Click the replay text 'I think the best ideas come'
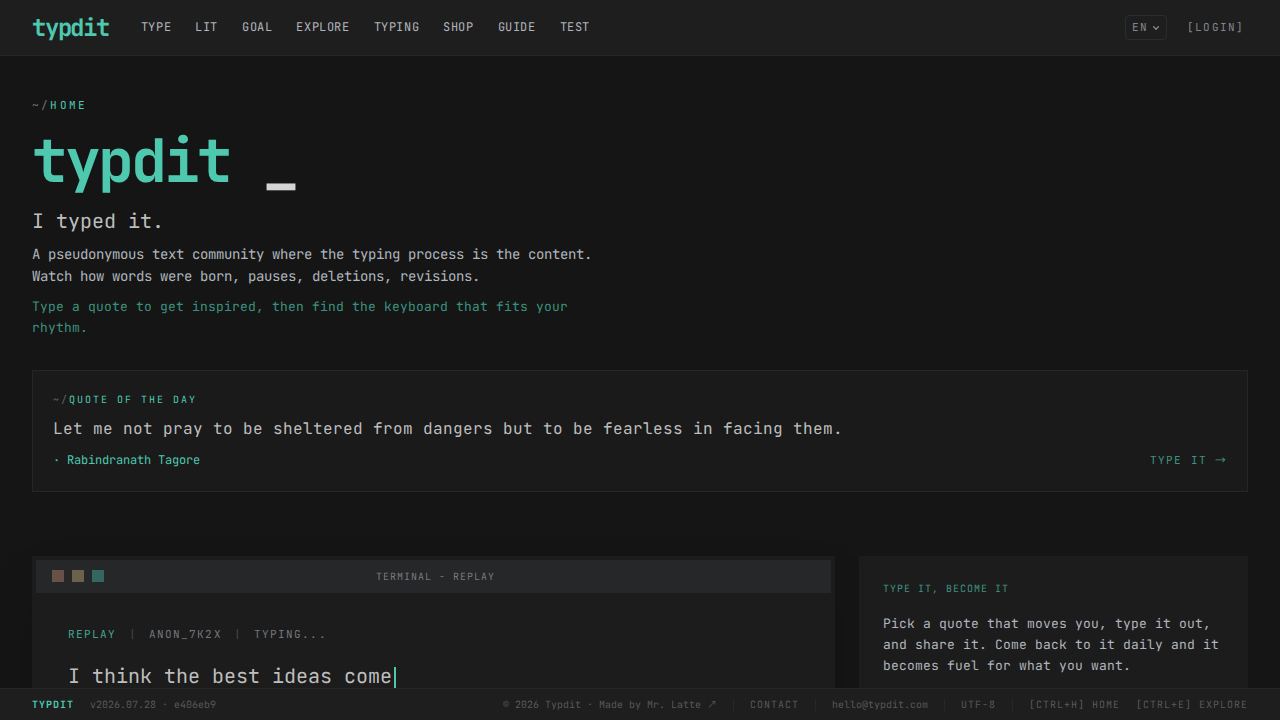 pos(230,677)
